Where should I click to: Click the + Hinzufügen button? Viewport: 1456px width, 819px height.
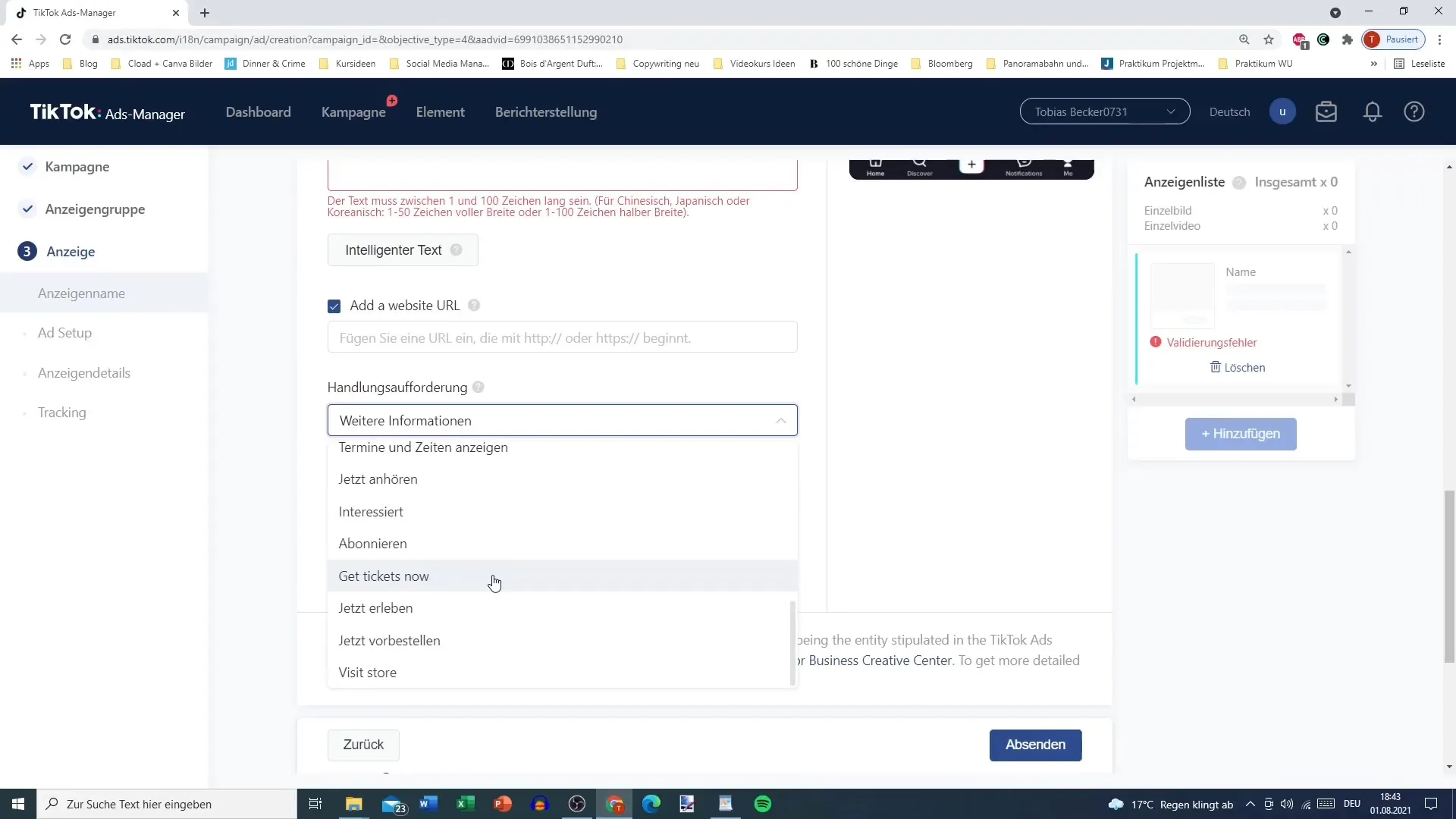[1241, 434]
